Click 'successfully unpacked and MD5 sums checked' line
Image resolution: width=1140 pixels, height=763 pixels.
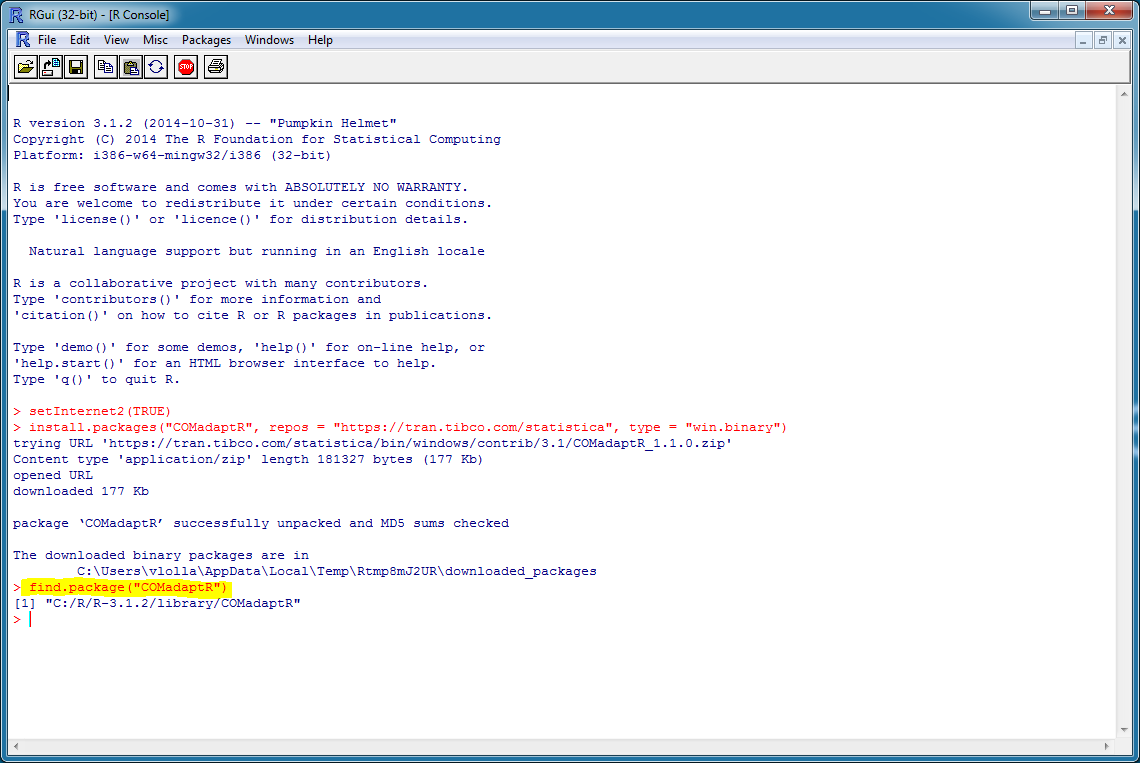coord(261,523)
